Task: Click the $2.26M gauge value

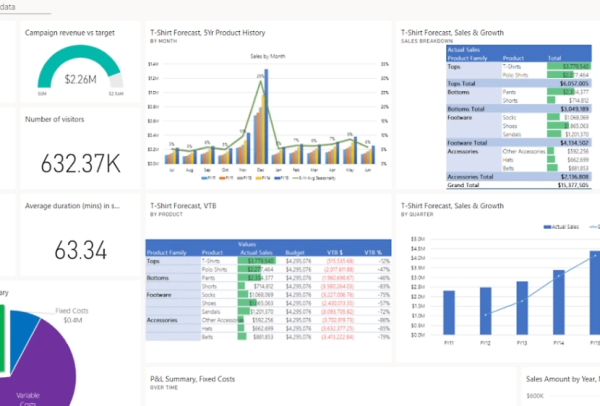Action: [80, 79]
